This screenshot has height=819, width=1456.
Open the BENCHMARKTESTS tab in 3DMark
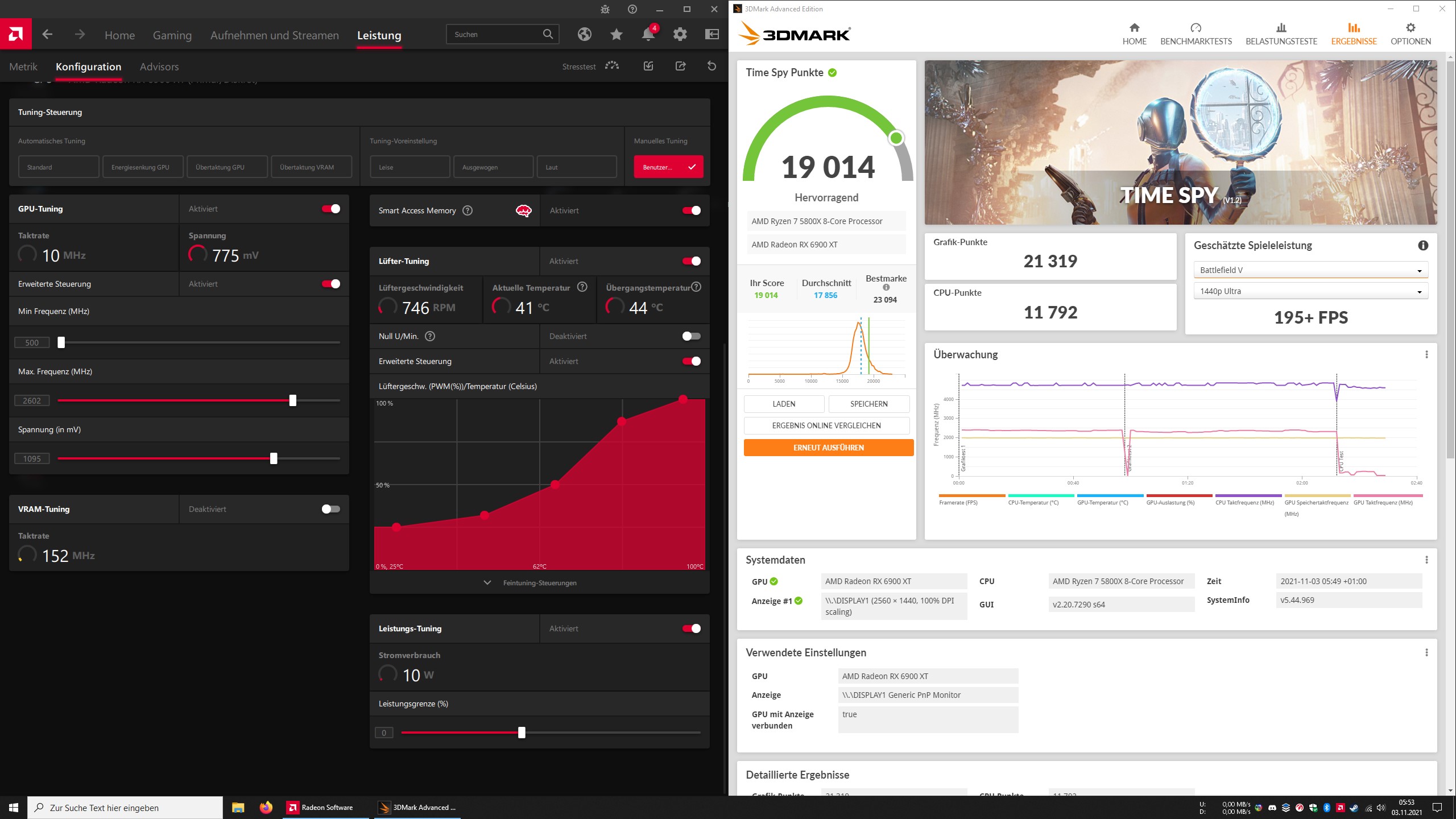click(x=1196, y=34)
